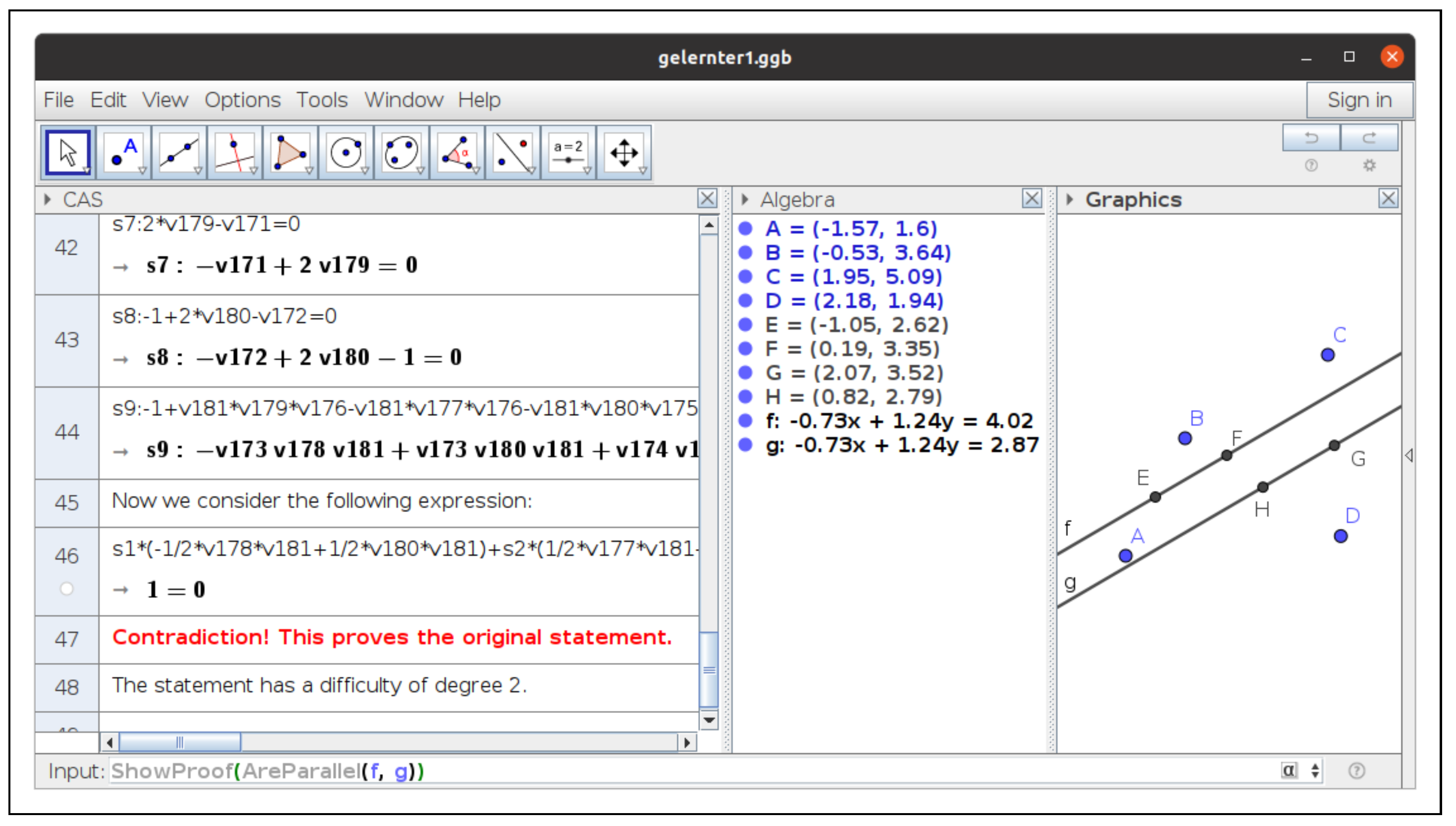Viewport: 1456px width, 826px height.
Task: Click the CAS horizontal scrollbar thumb
Action: click(179, 742)
